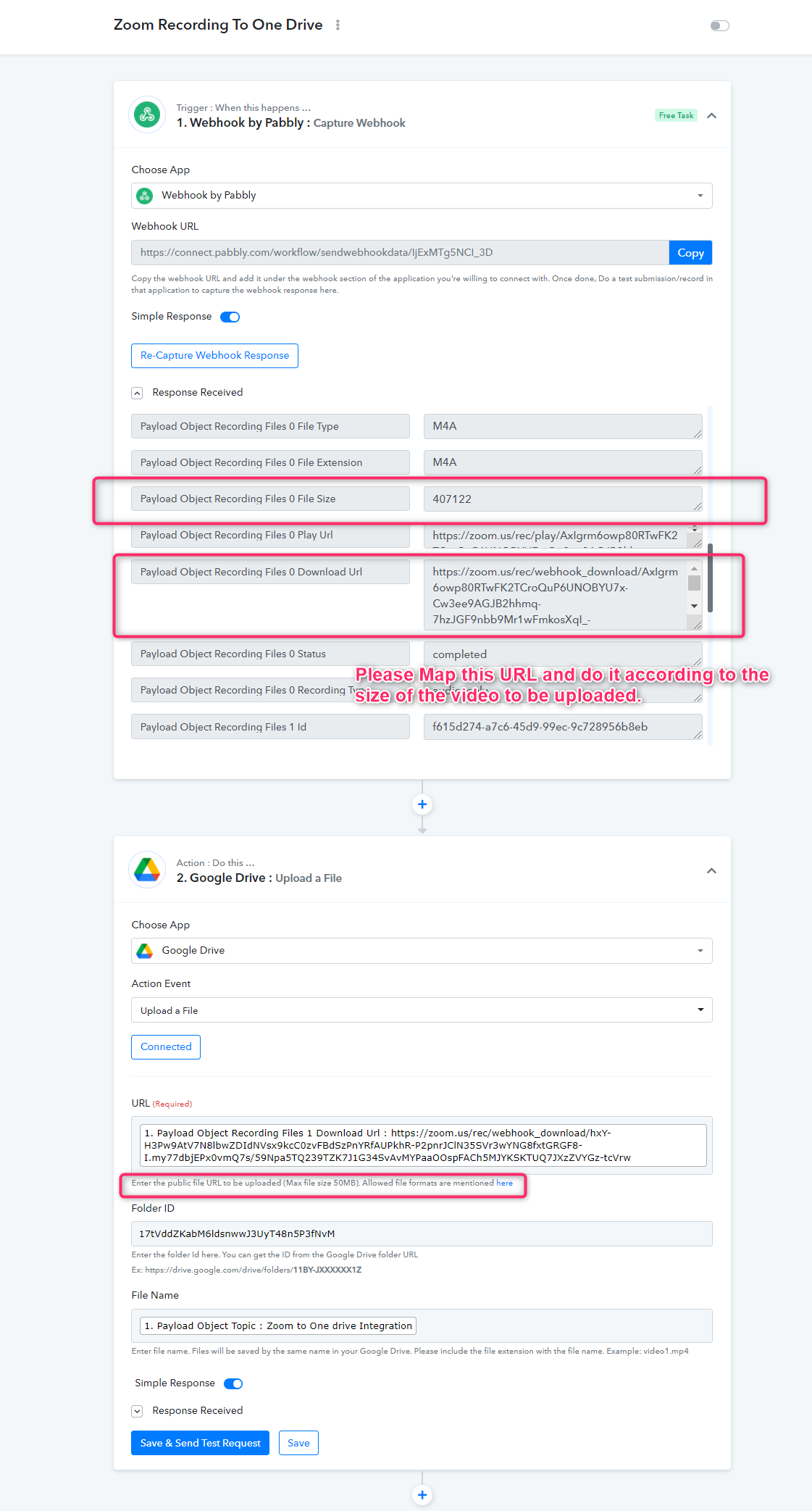
Task: Open the Upload a File event dropdown
Action: tap(422, 1010)
